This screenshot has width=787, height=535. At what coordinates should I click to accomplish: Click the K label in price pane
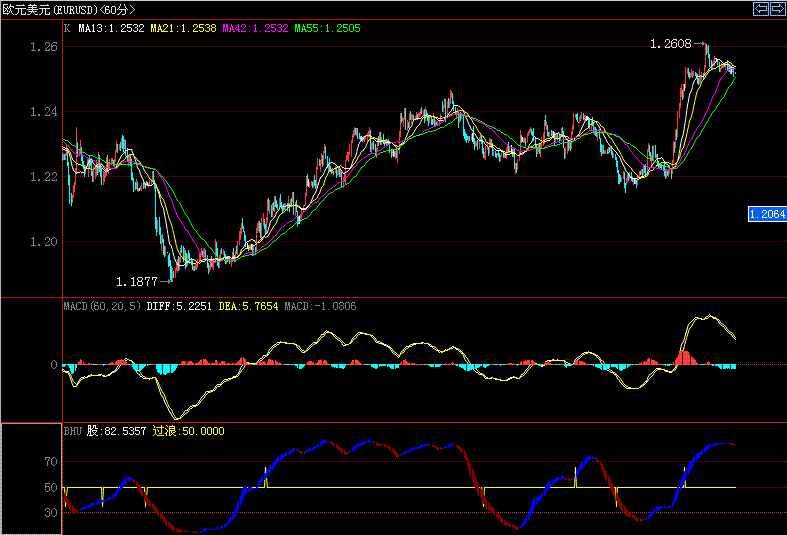pyautogui.click(x=67, y=28)
